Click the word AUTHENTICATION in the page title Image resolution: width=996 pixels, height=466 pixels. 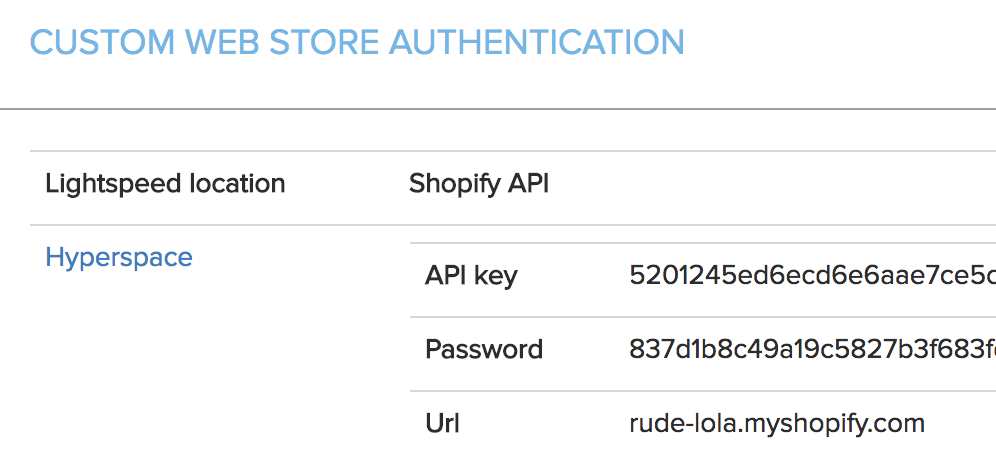pos(536,42)
